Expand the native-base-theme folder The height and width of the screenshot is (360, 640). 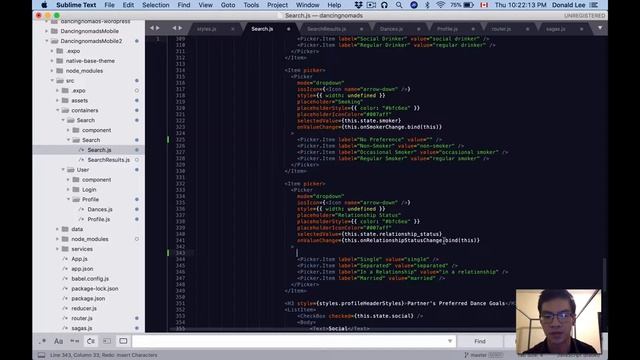pyautogui.click(x=52, y=61)
